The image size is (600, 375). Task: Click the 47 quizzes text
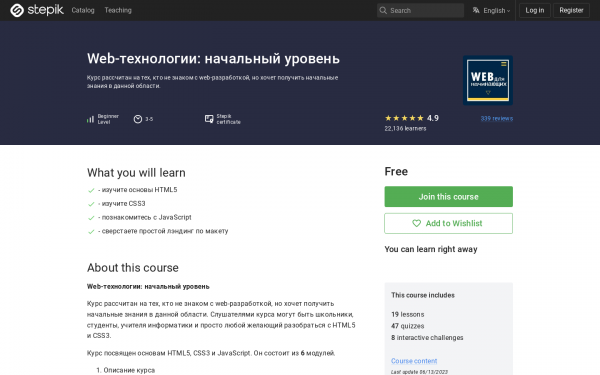coord(408,326)
